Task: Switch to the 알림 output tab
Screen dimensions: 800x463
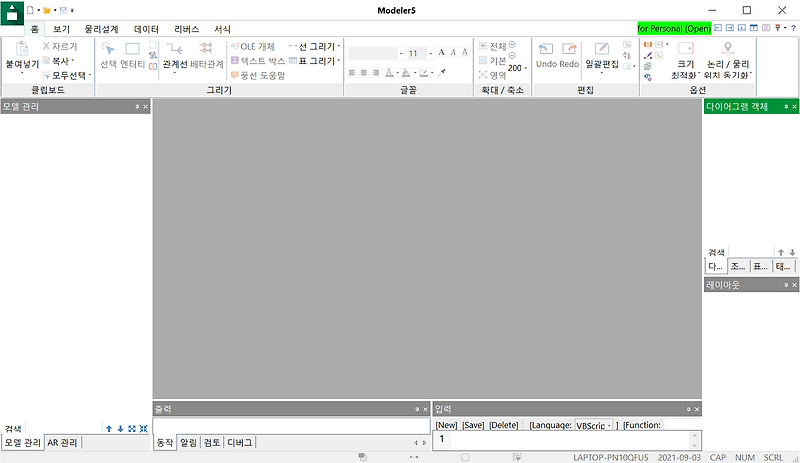Action: [188, 443]
